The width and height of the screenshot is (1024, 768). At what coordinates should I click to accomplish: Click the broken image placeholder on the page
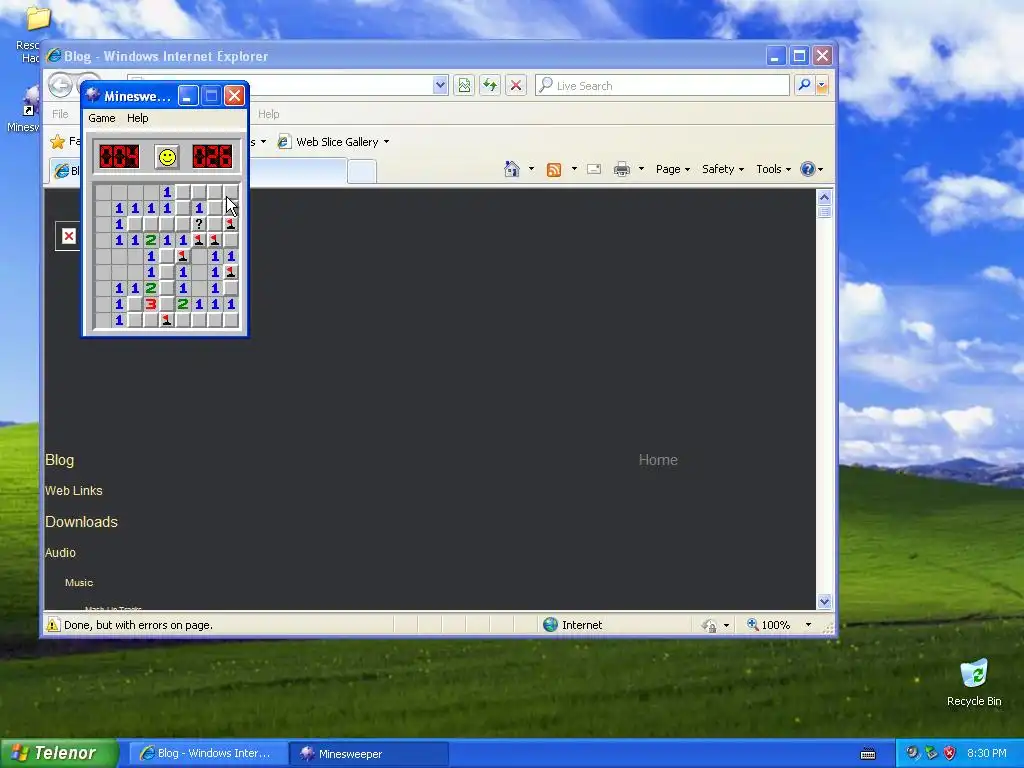(x=69, y=236)
